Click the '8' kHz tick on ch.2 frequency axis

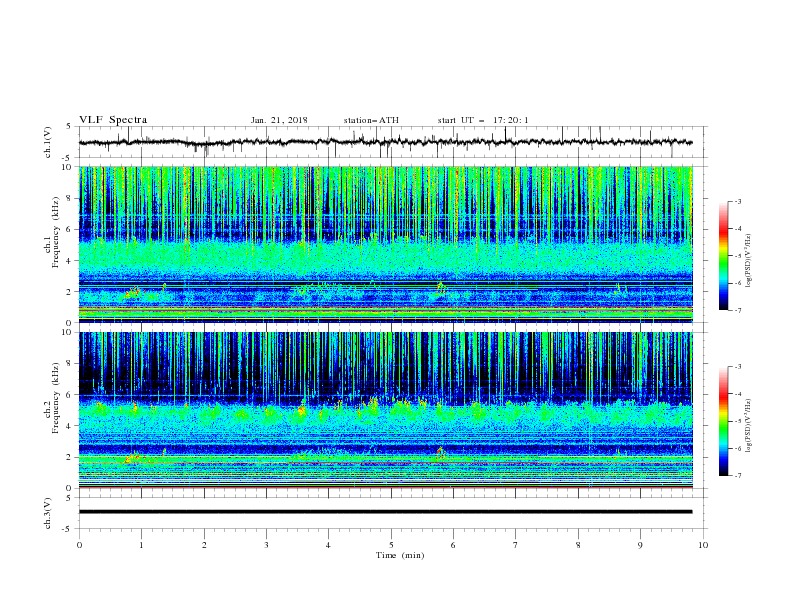pos(70,364)
